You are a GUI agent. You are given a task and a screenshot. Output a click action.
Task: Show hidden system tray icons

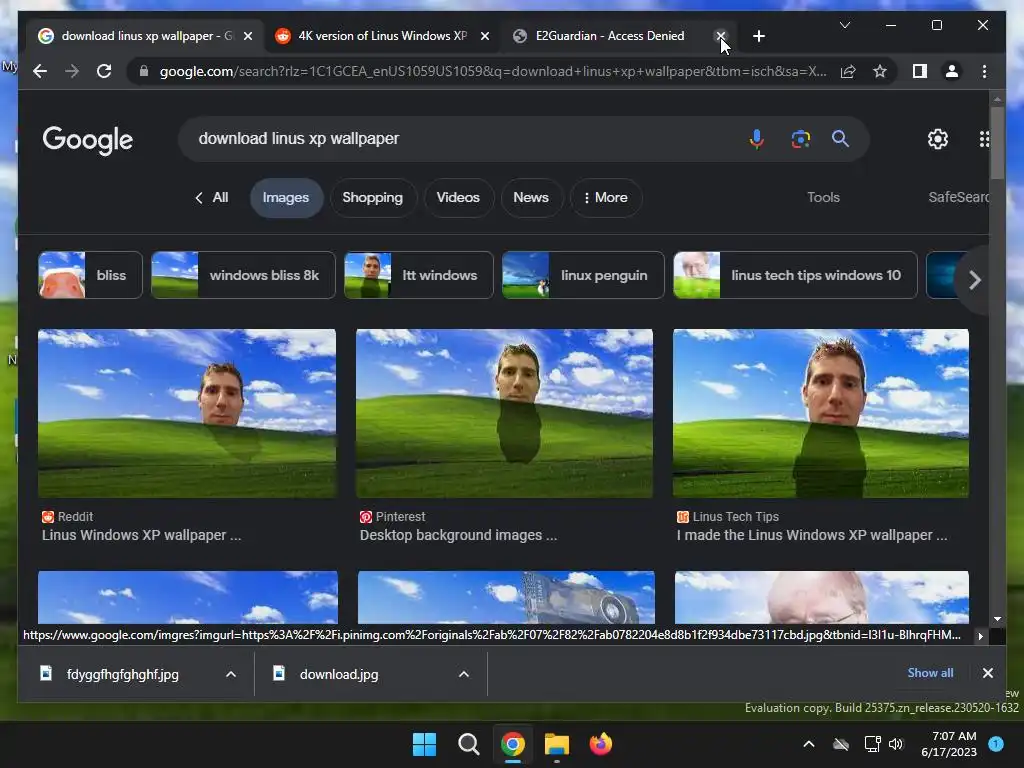click(808, 744)
